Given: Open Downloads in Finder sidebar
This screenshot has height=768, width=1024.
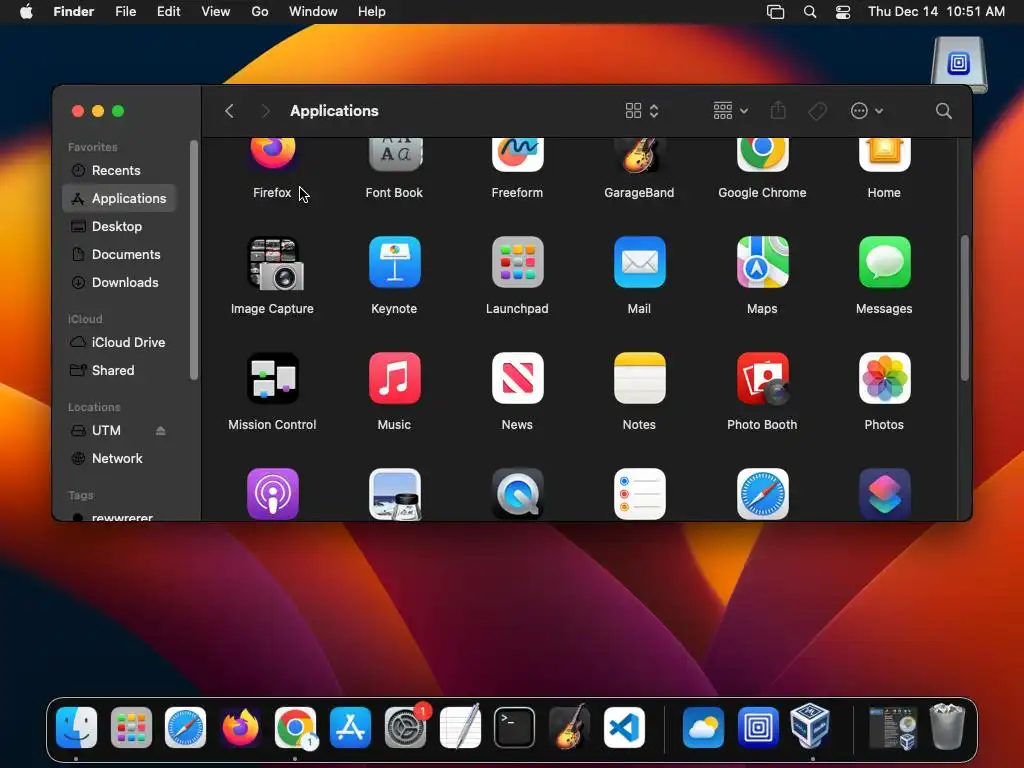Looking at the screenshot, I should tap(119, 283).
